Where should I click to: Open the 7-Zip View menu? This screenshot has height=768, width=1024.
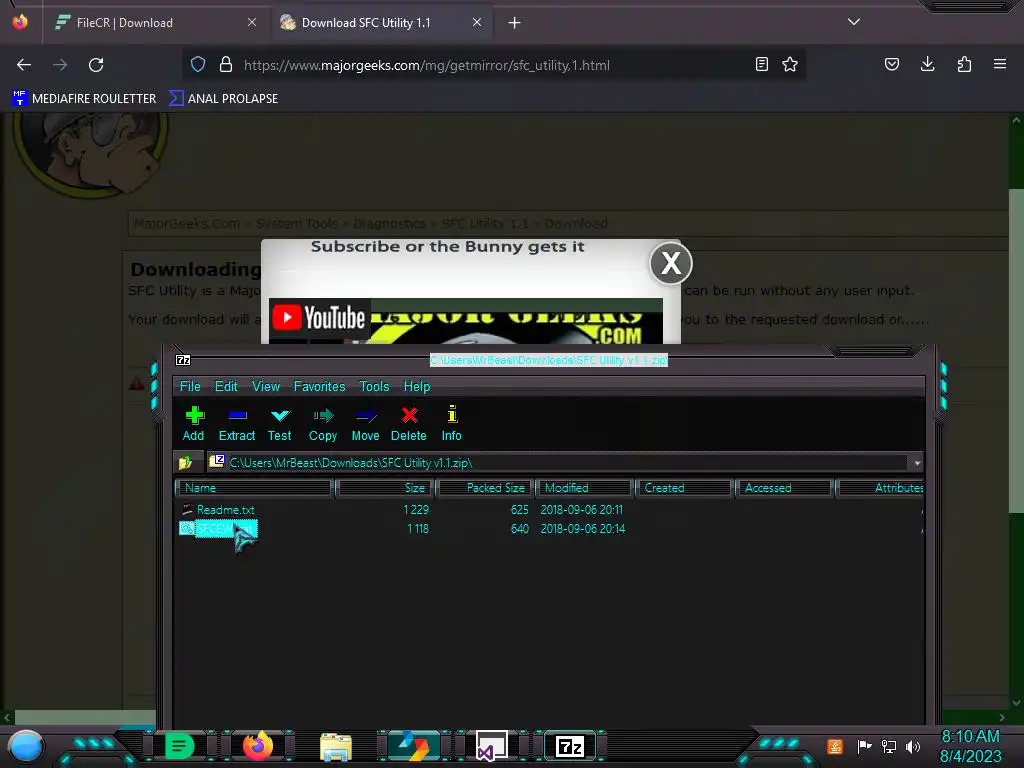pos(266,387)
